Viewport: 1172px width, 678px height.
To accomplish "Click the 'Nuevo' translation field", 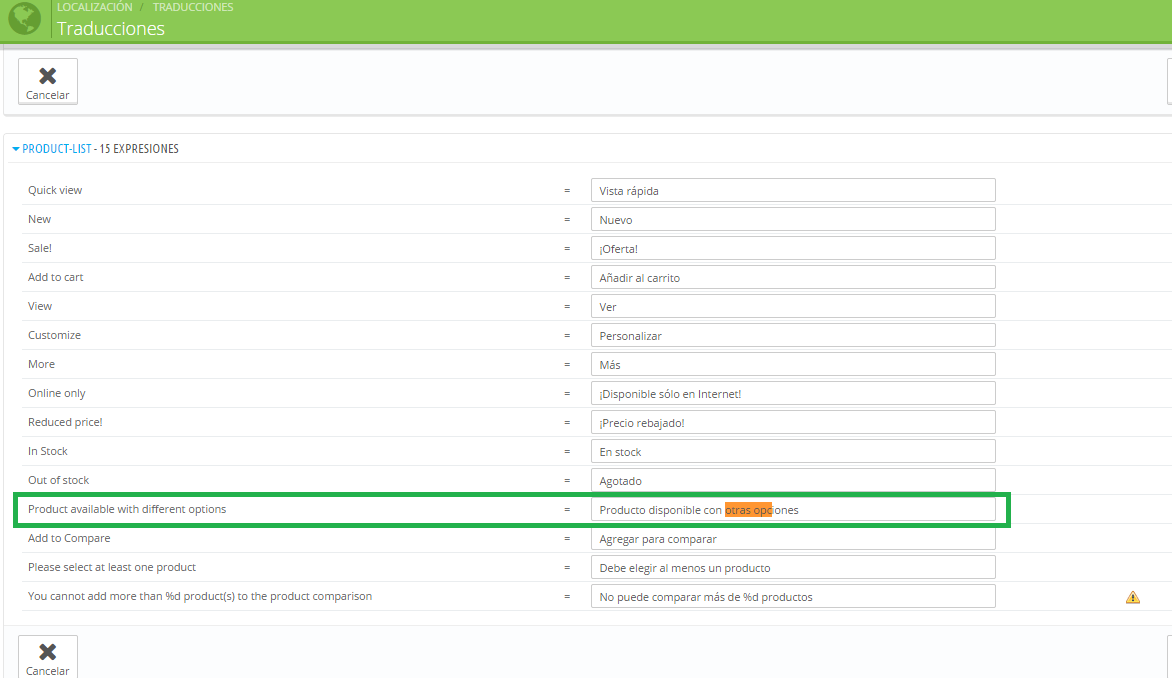I will [x=792, y=219].
